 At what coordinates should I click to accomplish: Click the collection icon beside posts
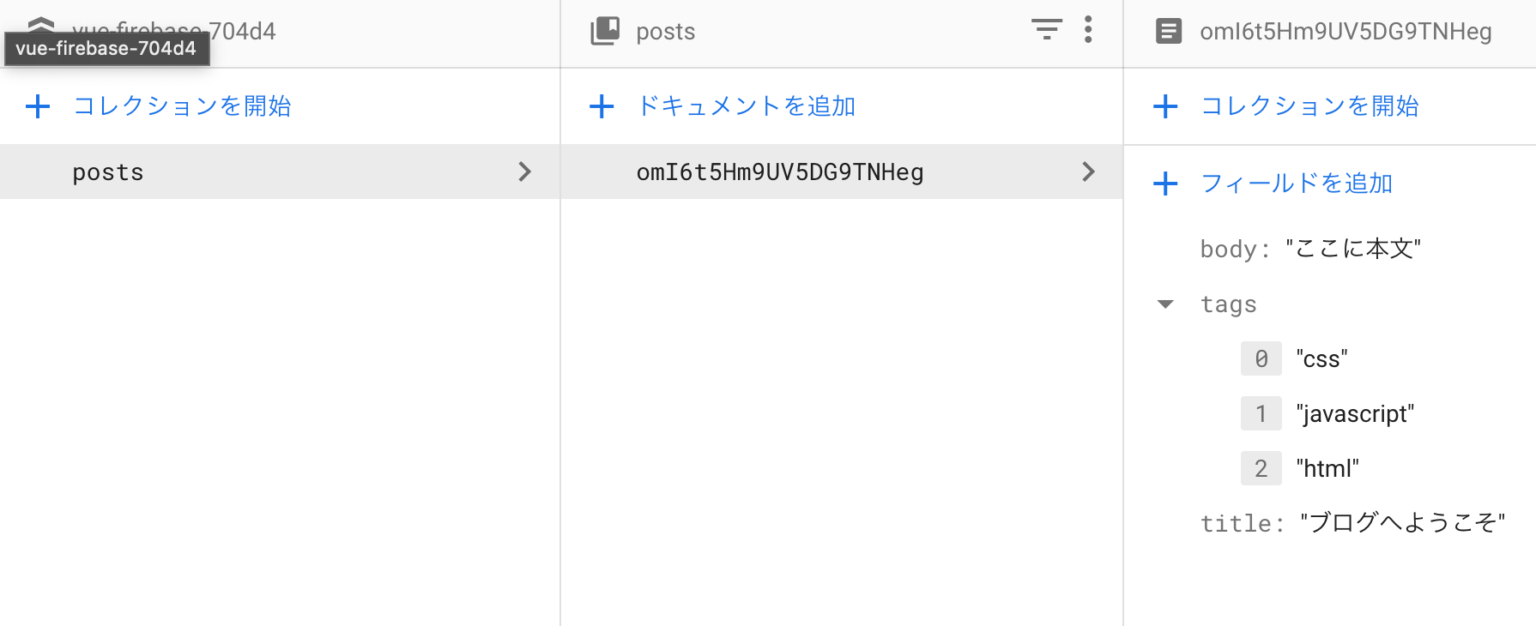pyautogui.click(x=604, y=31)
